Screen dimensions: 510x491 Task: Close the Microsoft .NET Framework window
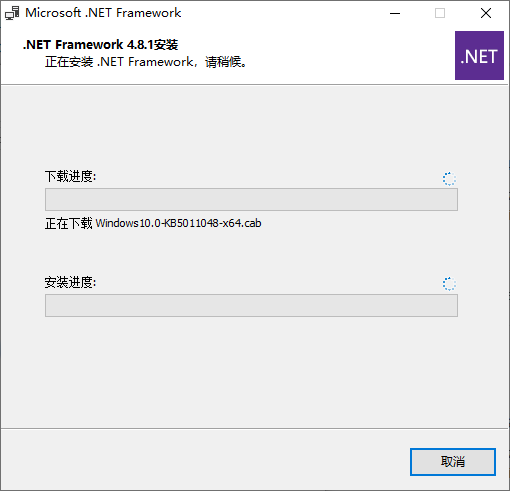point(486,13)
